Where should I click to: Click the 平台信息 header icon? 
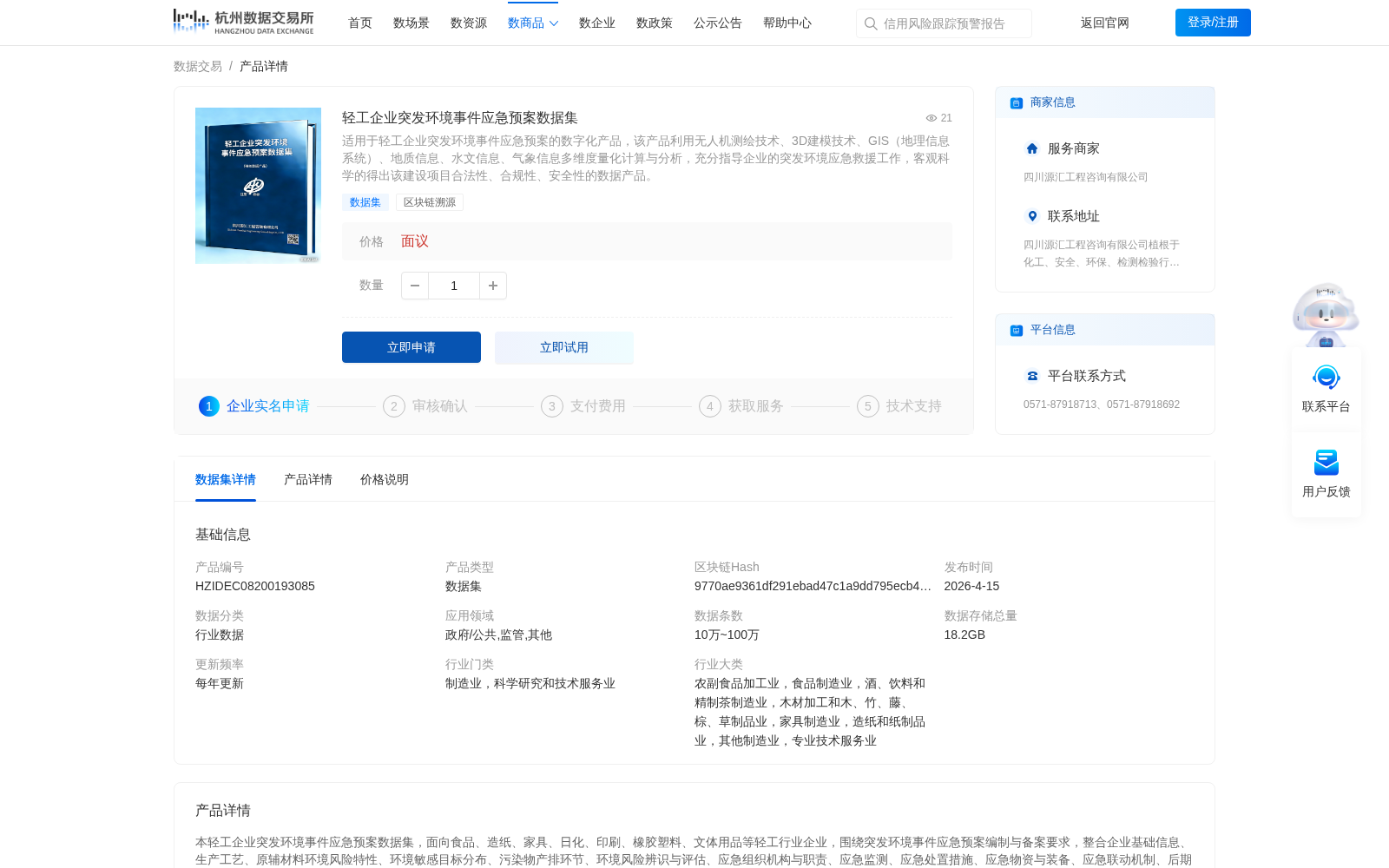pos(1017,331)
